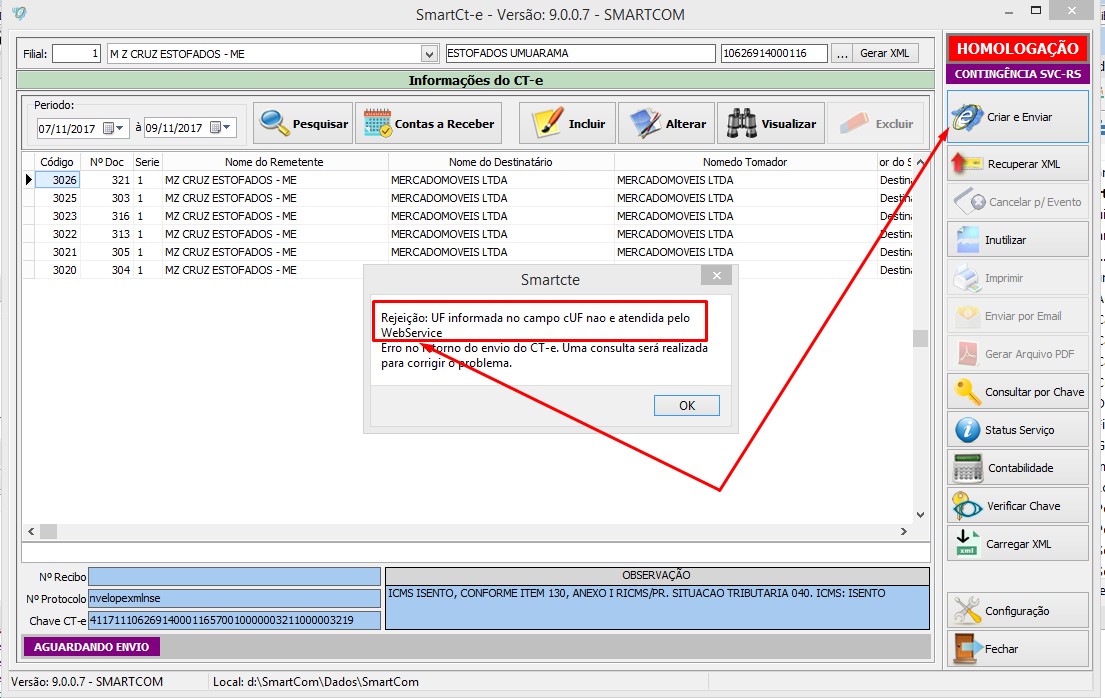Click the Excluir eraser icon
This screenshot has height=698, width=1105.
pyautogui.click(x=854, y=123)
